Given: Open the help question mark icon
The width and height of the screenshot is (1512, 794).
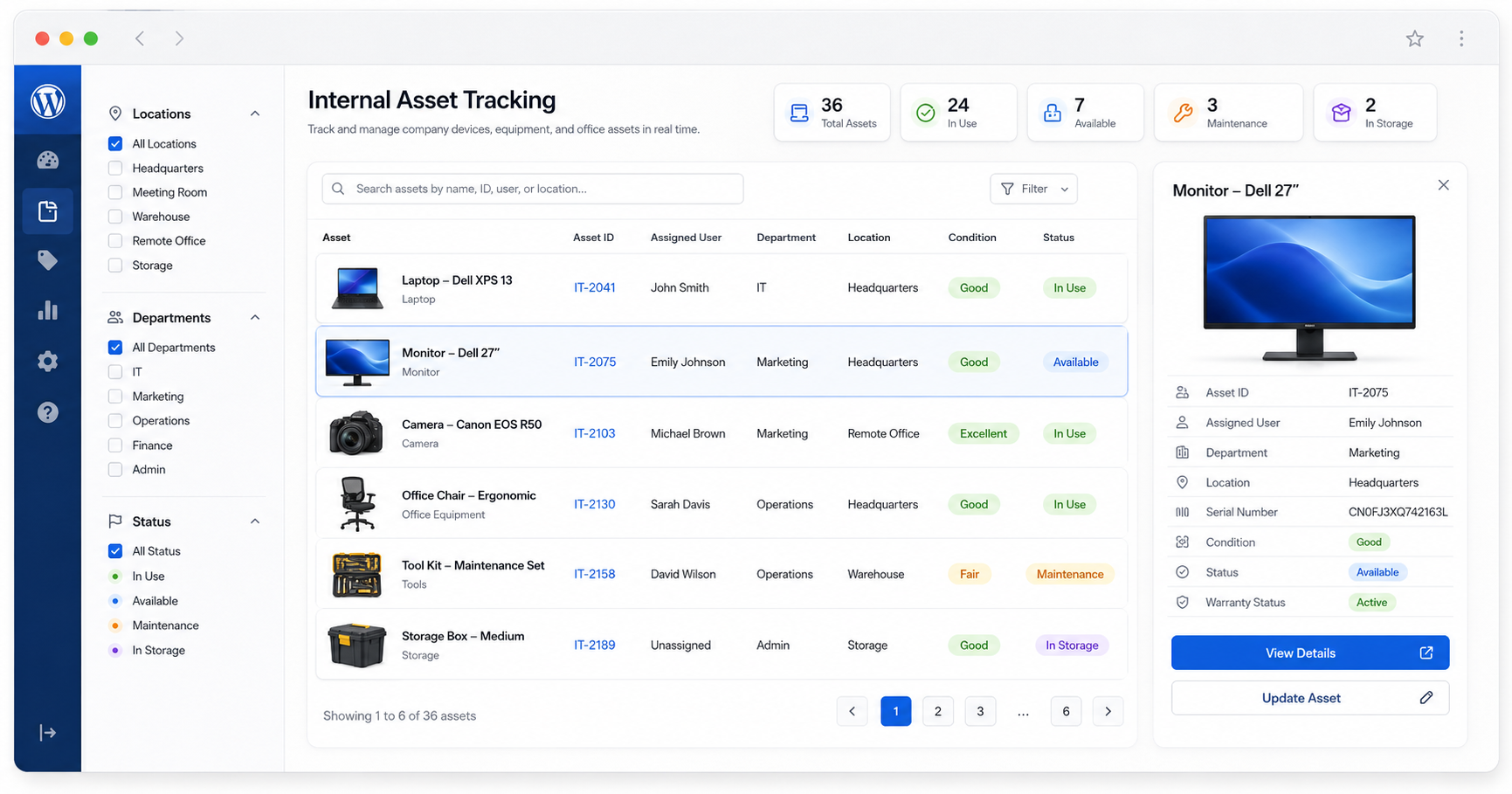Looking at the screenshot, I should (x=48, y=412).
